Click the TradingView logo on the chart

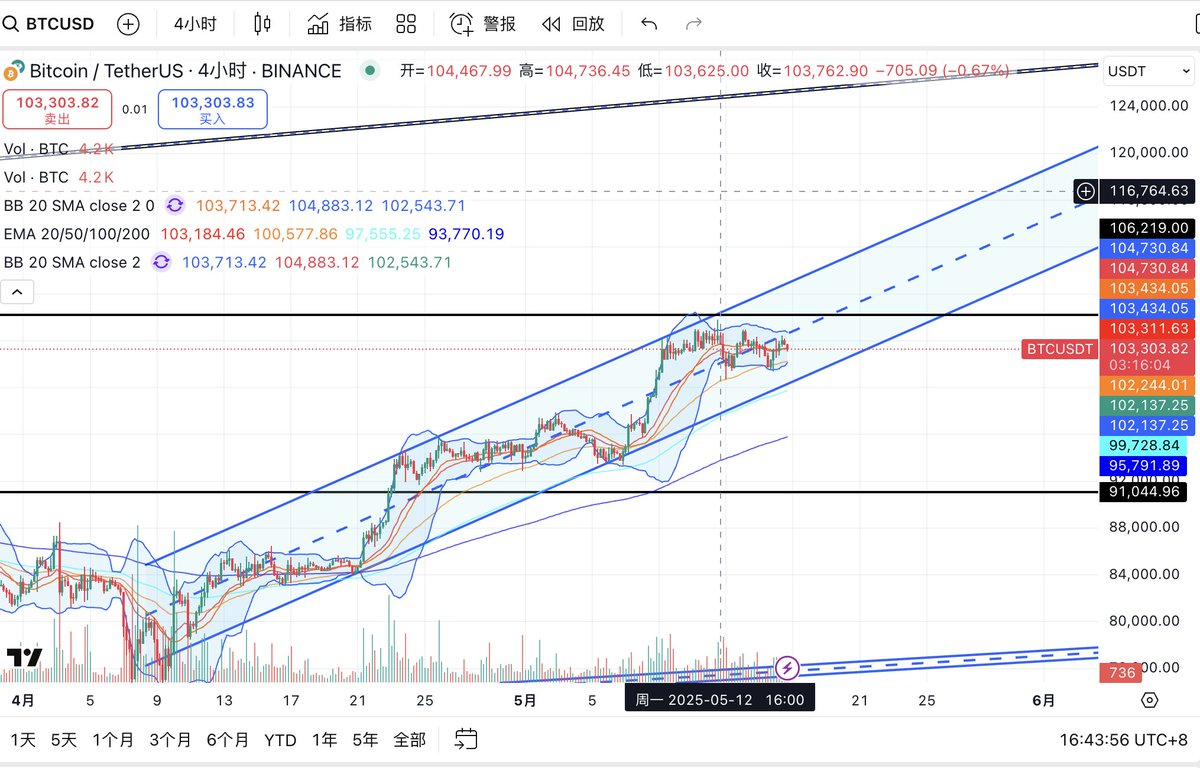24,657
